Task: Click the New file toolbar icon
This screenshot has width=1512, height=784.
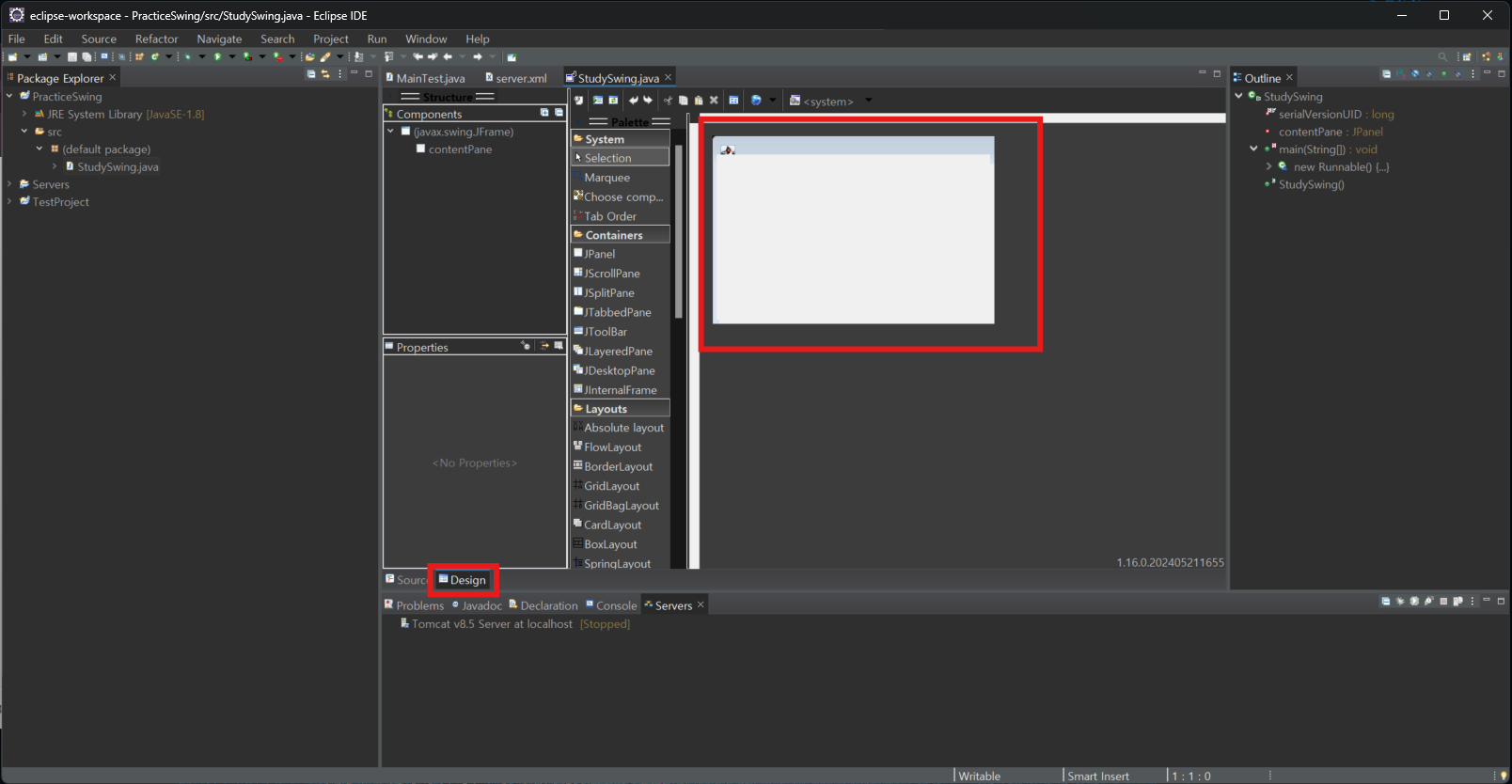Action: [12, 56]
